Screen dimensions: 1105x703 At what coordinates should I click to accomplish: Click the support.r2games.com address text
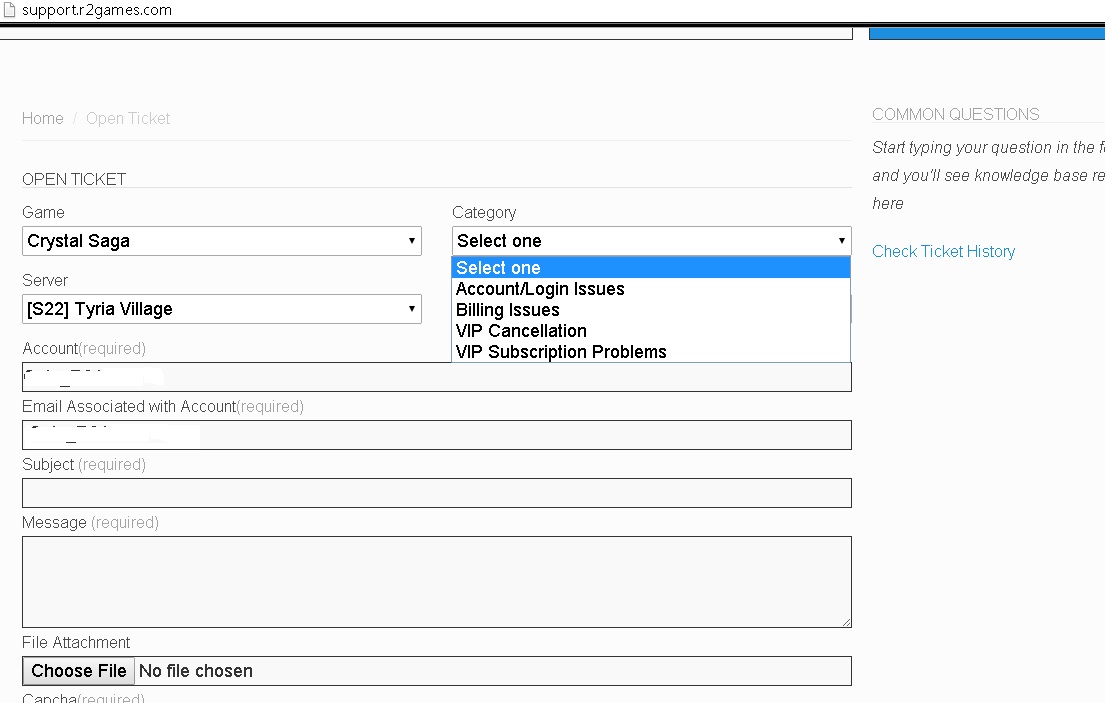click(96, 10)
